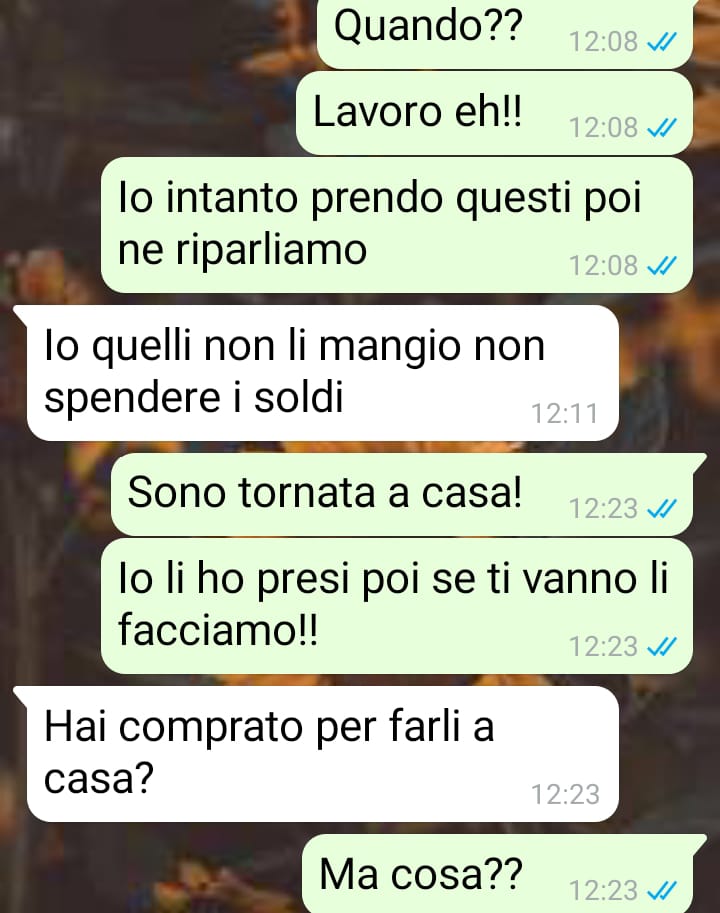720x913 pixels.
Task: Click read ticks next to "Ma cosa??"
Action: click(x=662, y=890)
